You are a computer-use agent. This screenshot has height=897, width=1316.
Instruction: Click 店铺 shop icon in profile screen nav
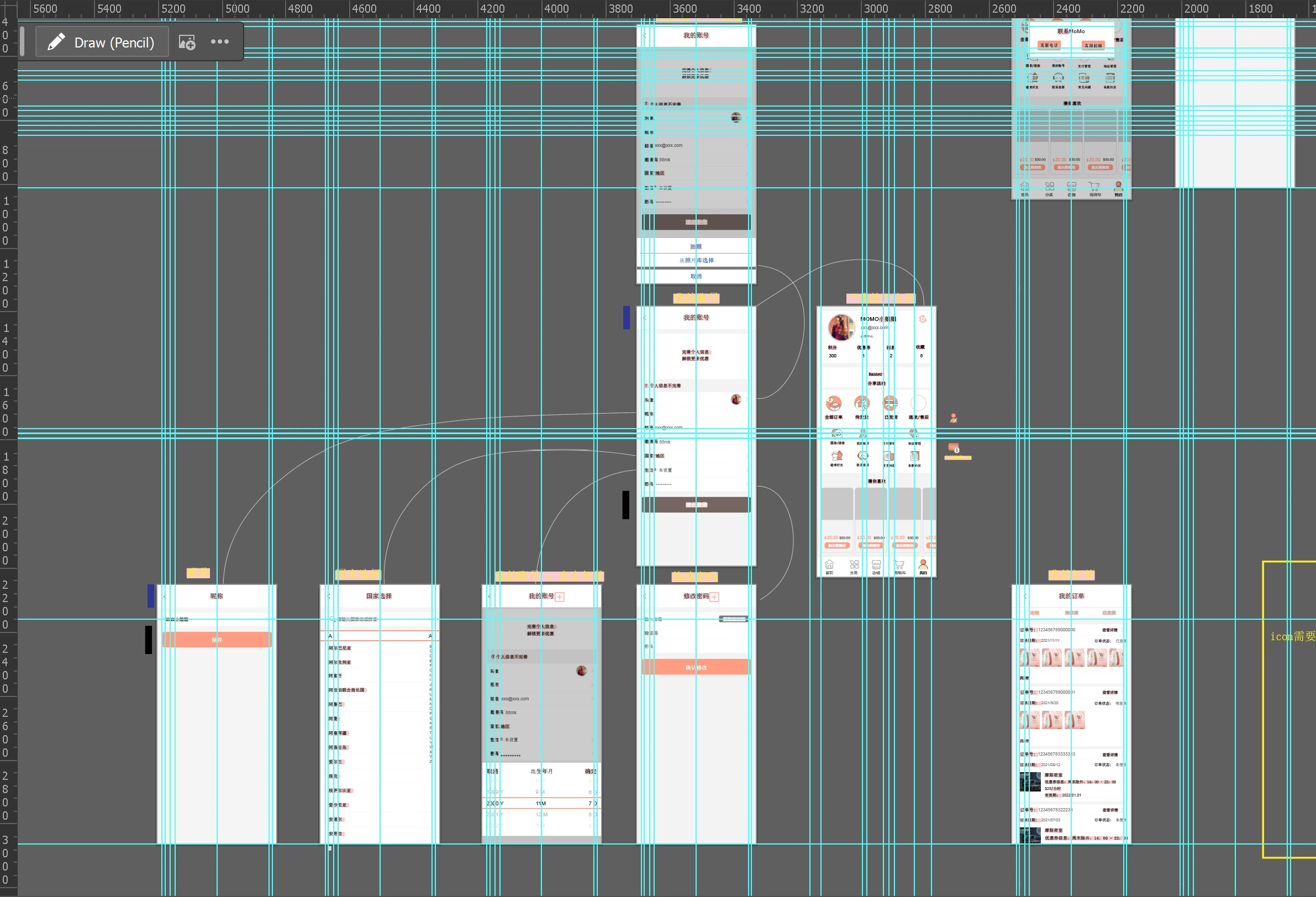click(x=876, y=564)
